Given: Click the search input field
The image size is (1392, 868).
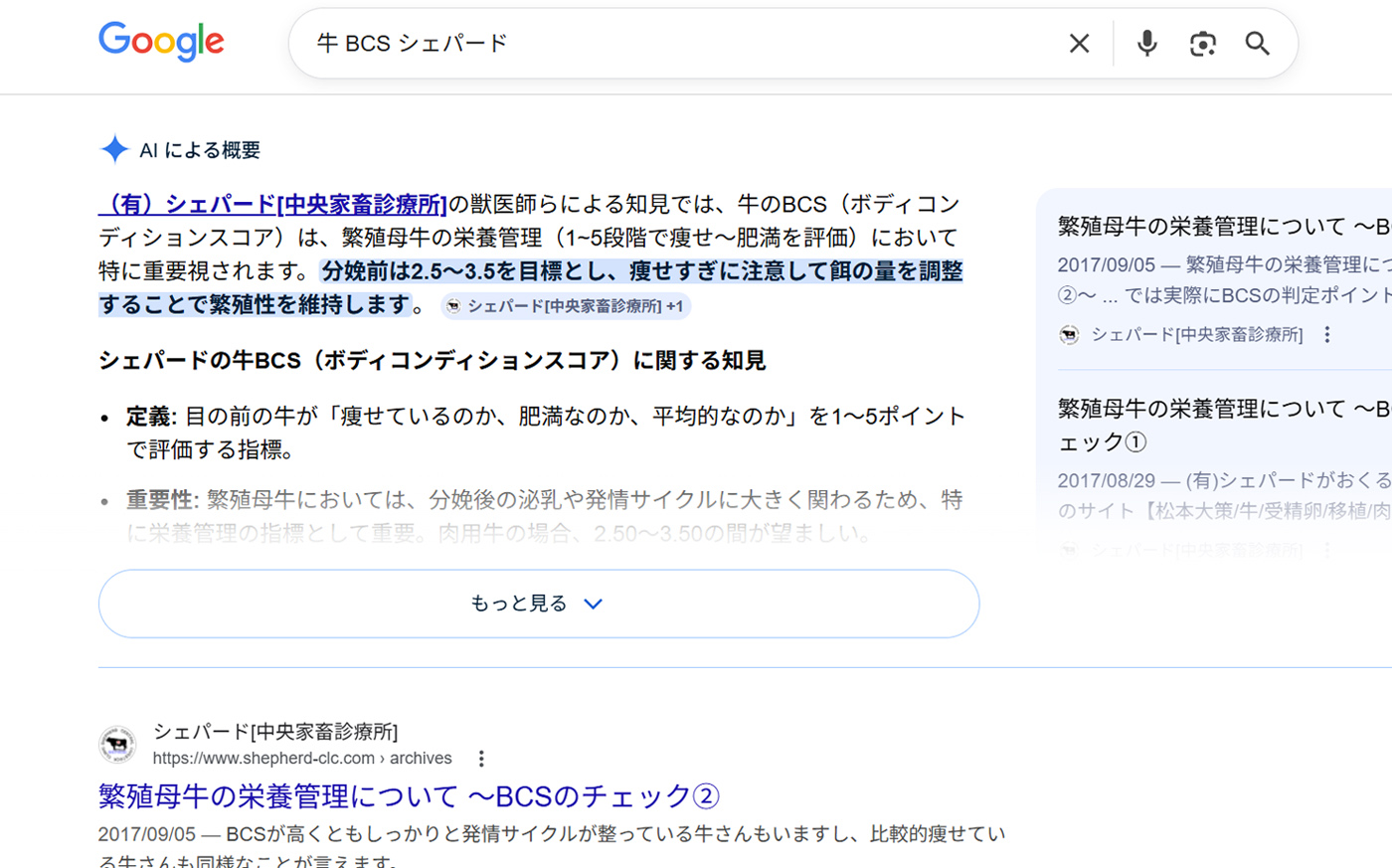Looking at the screenshot, I should 676,44.
